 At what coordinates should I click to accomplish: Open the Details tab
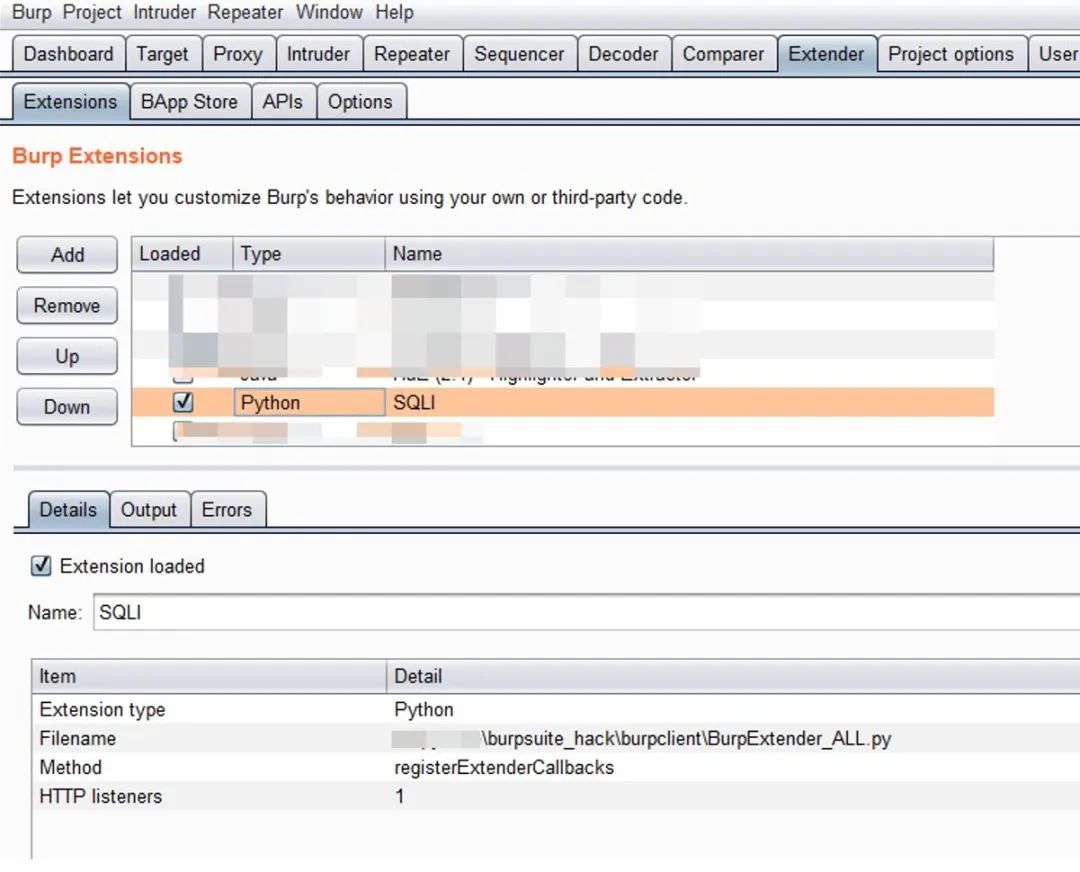click(x=68, y=510)
